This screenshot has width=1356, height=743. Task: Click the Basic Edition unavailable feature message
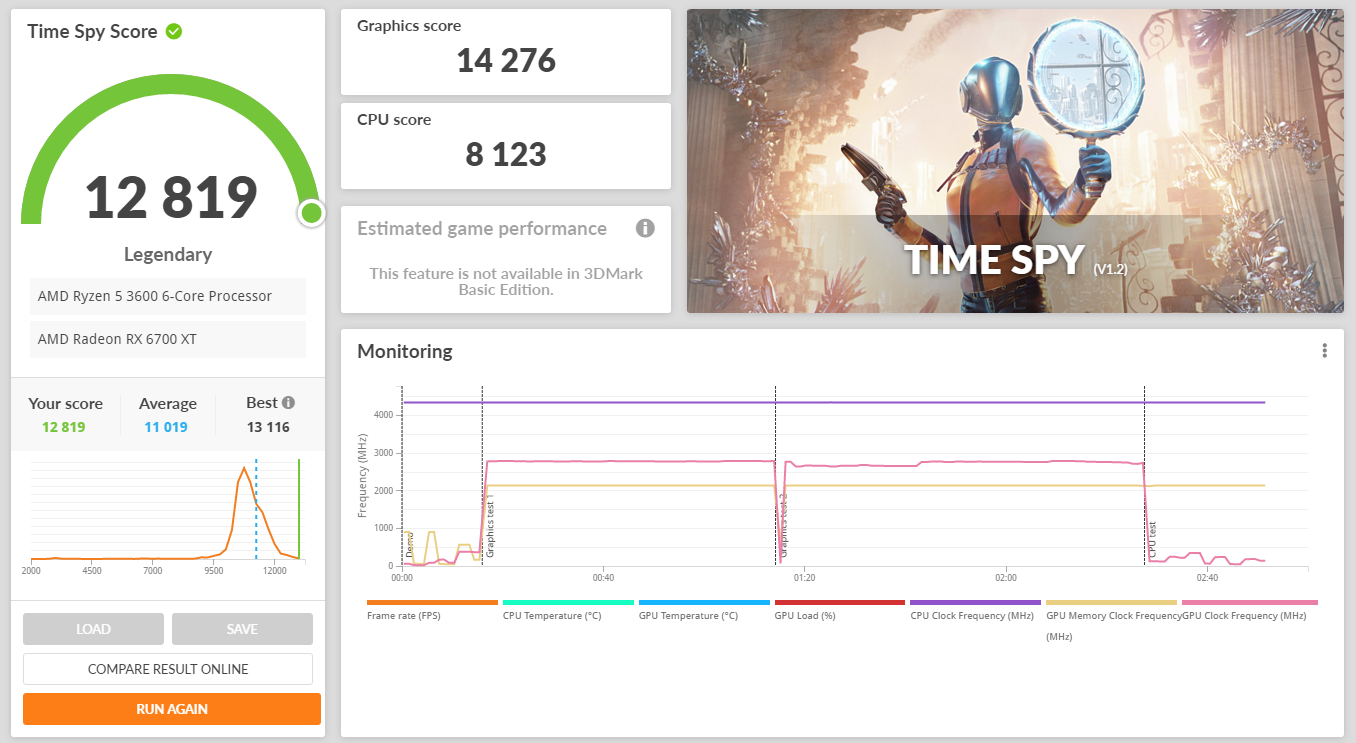tap(506, 281)
